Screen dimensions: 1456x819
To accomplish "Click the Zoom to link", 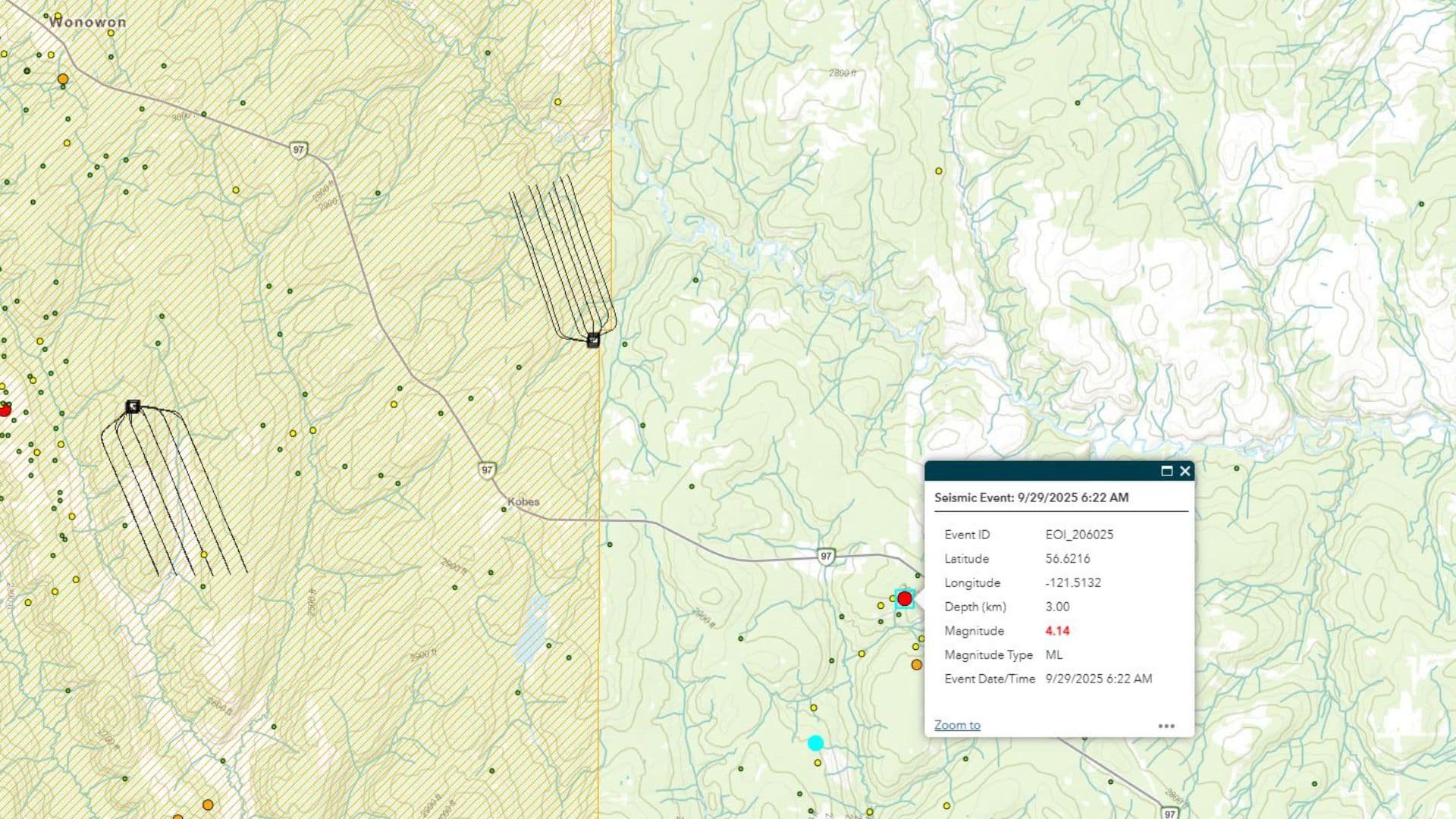I will 957,725.
